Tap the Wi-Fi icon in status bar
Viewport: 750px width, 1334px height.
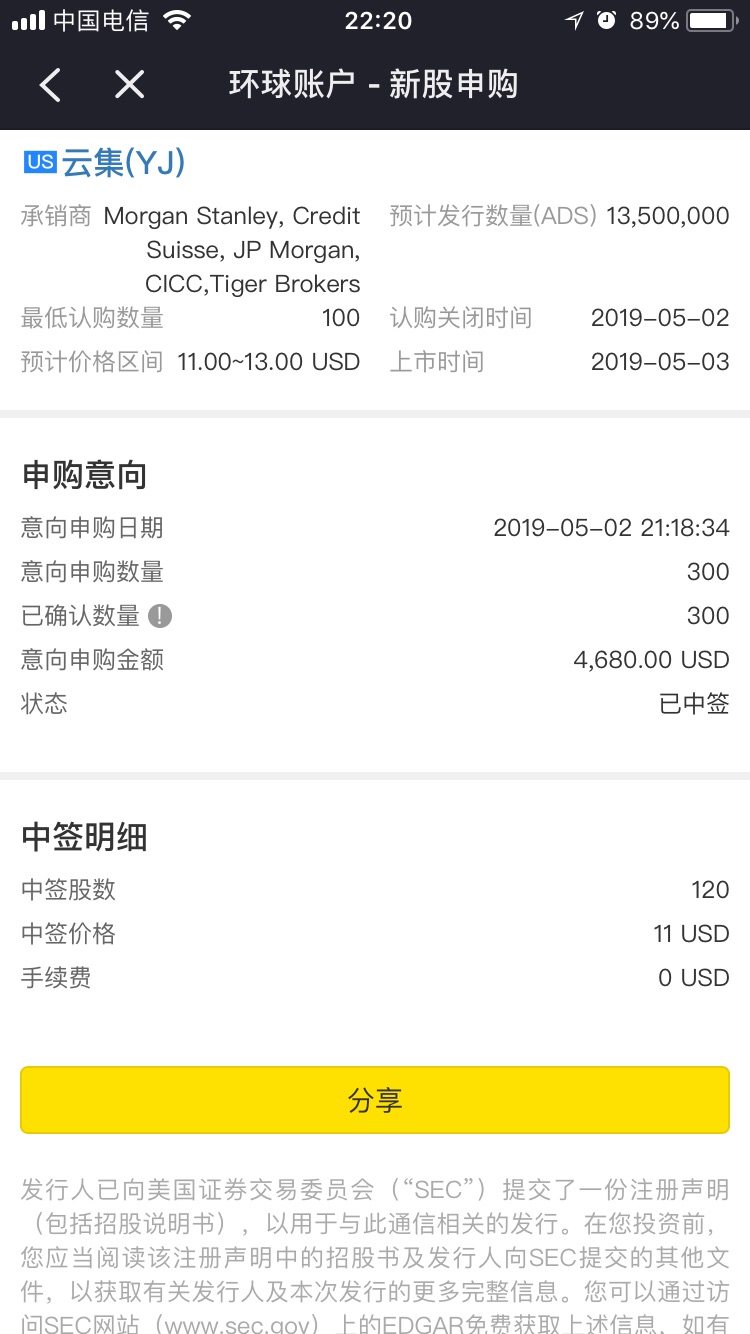(x=177, y=20)
